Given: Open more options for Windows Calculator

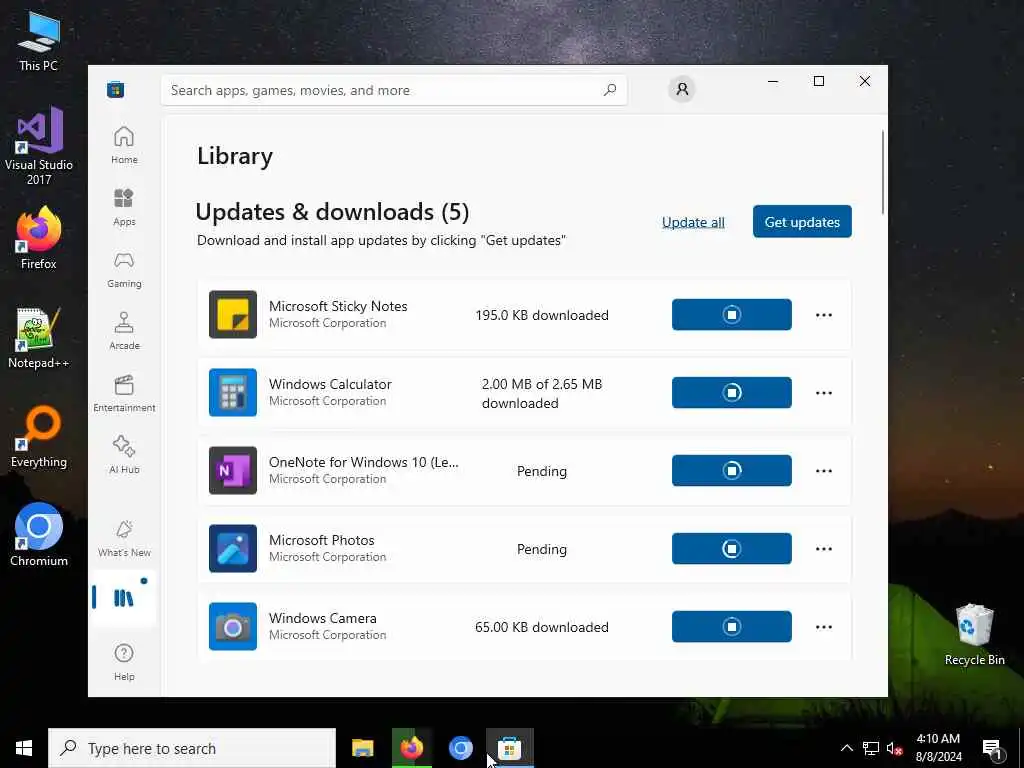Looking at the screenshot, I should pyautogui.click(x=824, y=392).
